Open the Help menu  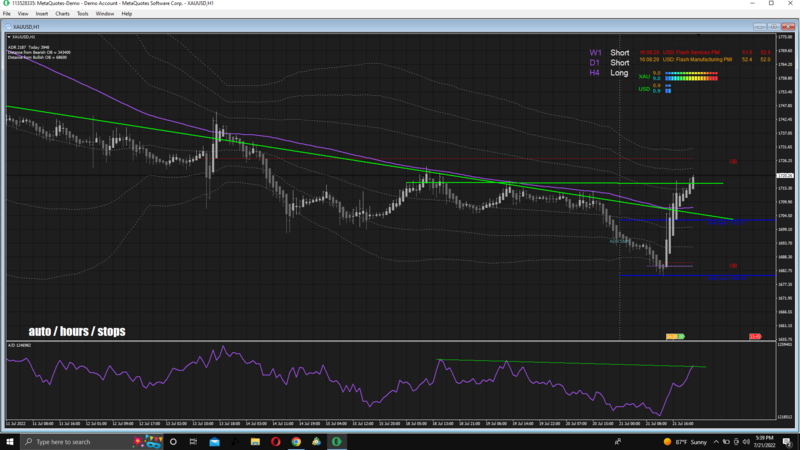pos(127,14)
